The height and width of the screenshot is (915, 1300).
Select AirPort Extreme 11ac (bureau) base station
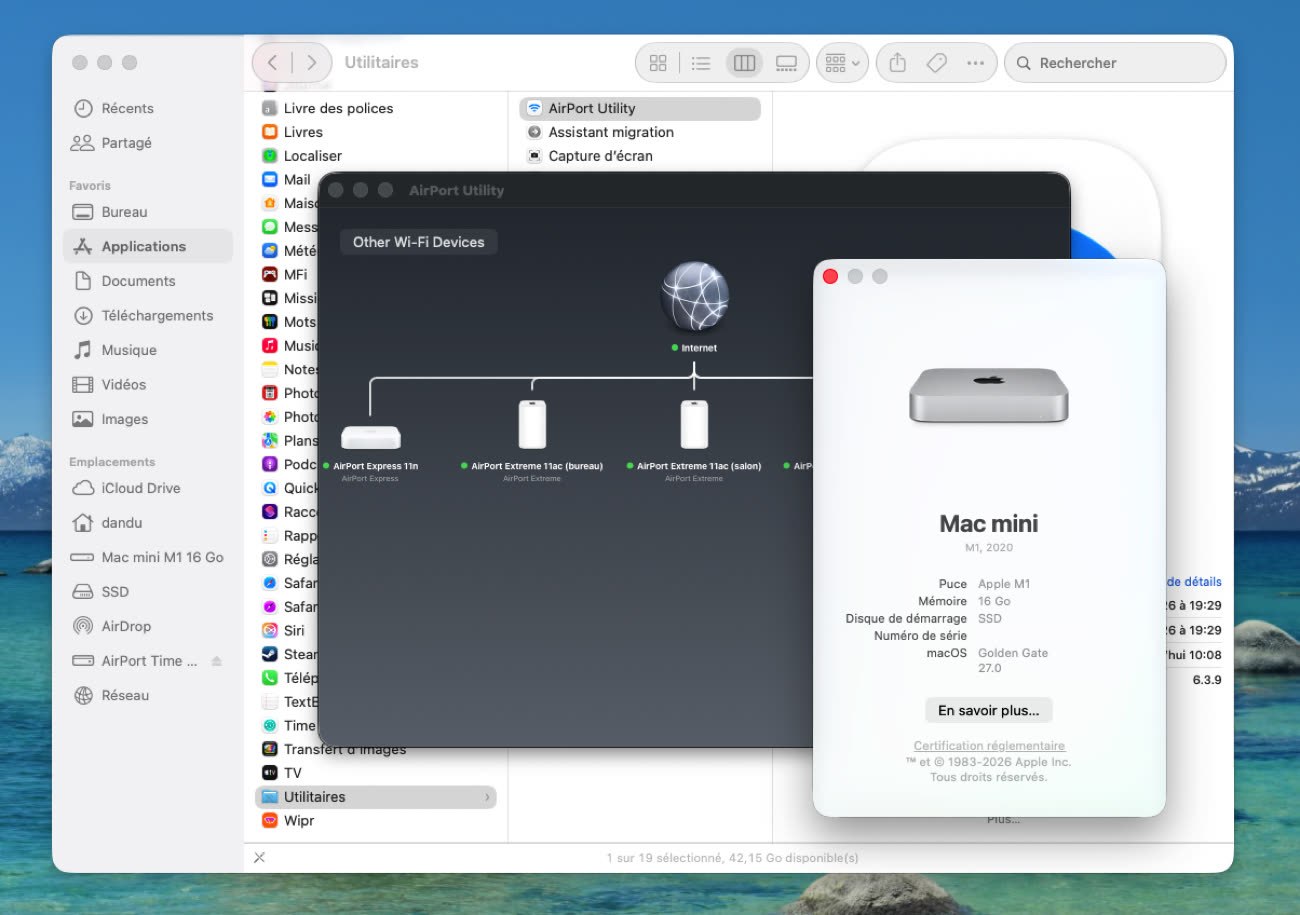coord(532,425)
